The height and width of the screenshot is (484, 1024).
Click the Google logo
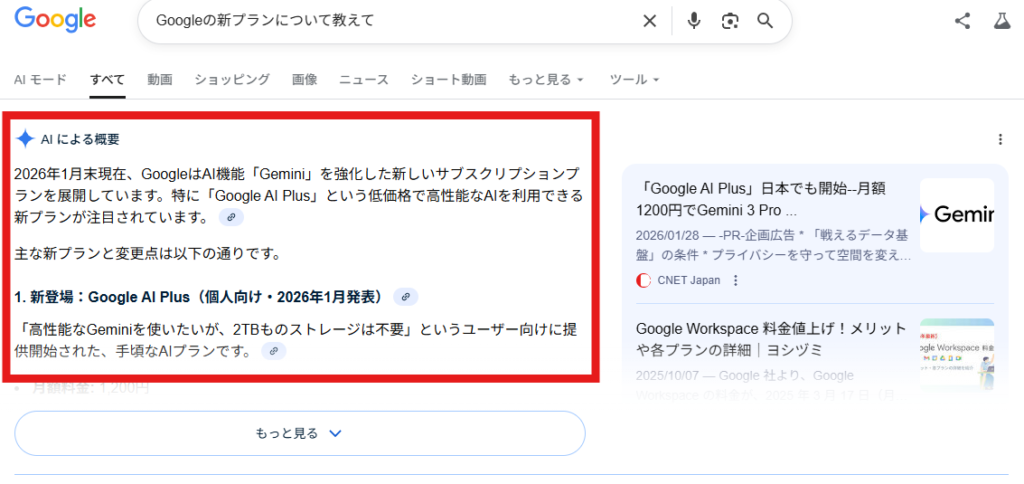point(55,20)
